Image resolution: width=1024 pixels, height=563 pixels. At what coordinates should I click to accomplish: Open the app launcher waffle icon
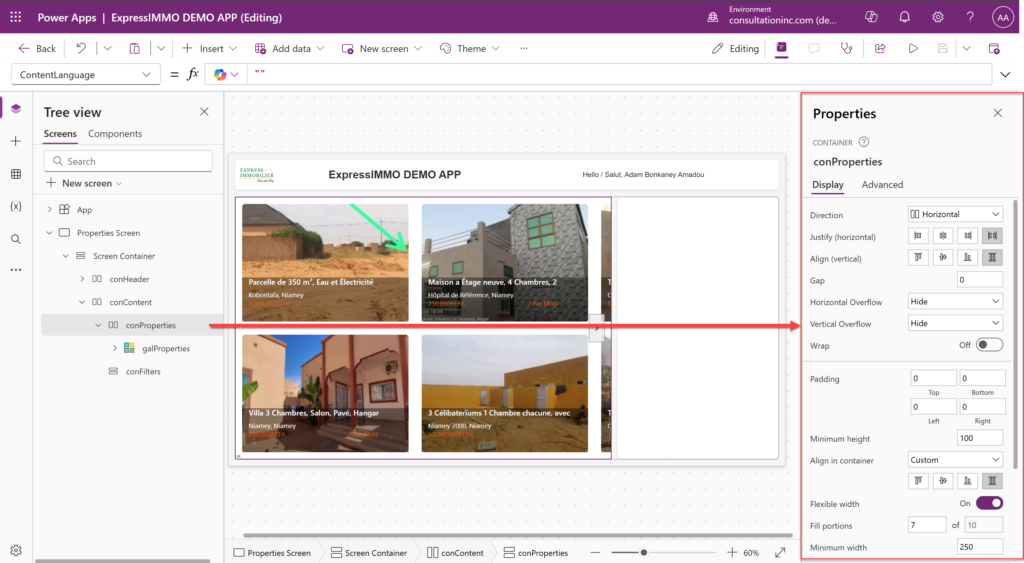pos(16,17)
